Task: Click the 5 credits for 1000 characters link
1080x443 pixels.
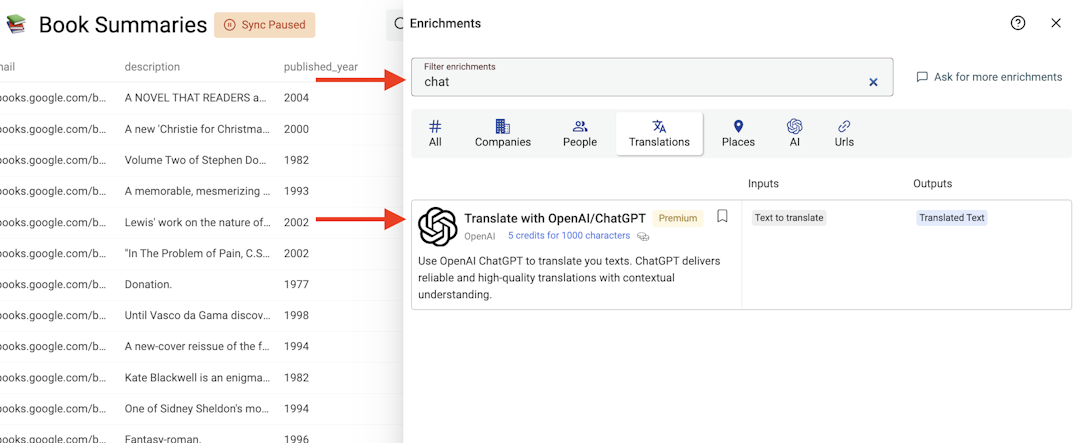Action: click(x=569, y=236)
